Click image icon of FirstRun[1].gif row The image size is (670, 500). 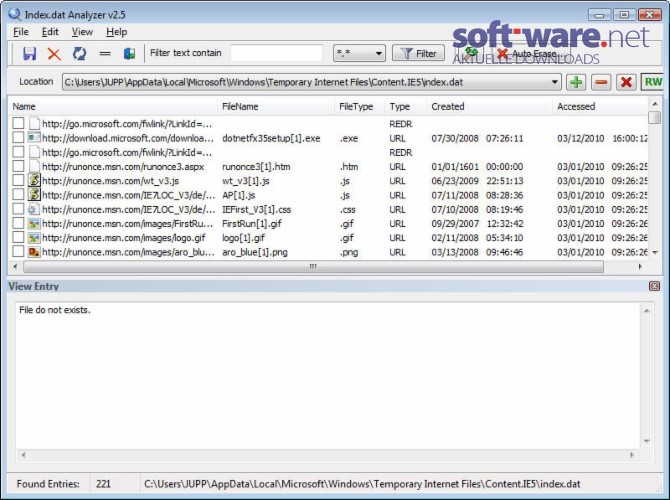pos(34,224)
